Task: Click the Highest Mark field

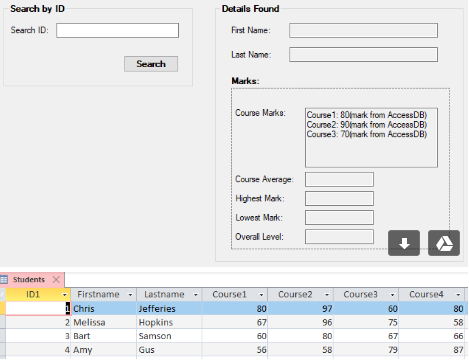Action: click(x=339, y=198)
